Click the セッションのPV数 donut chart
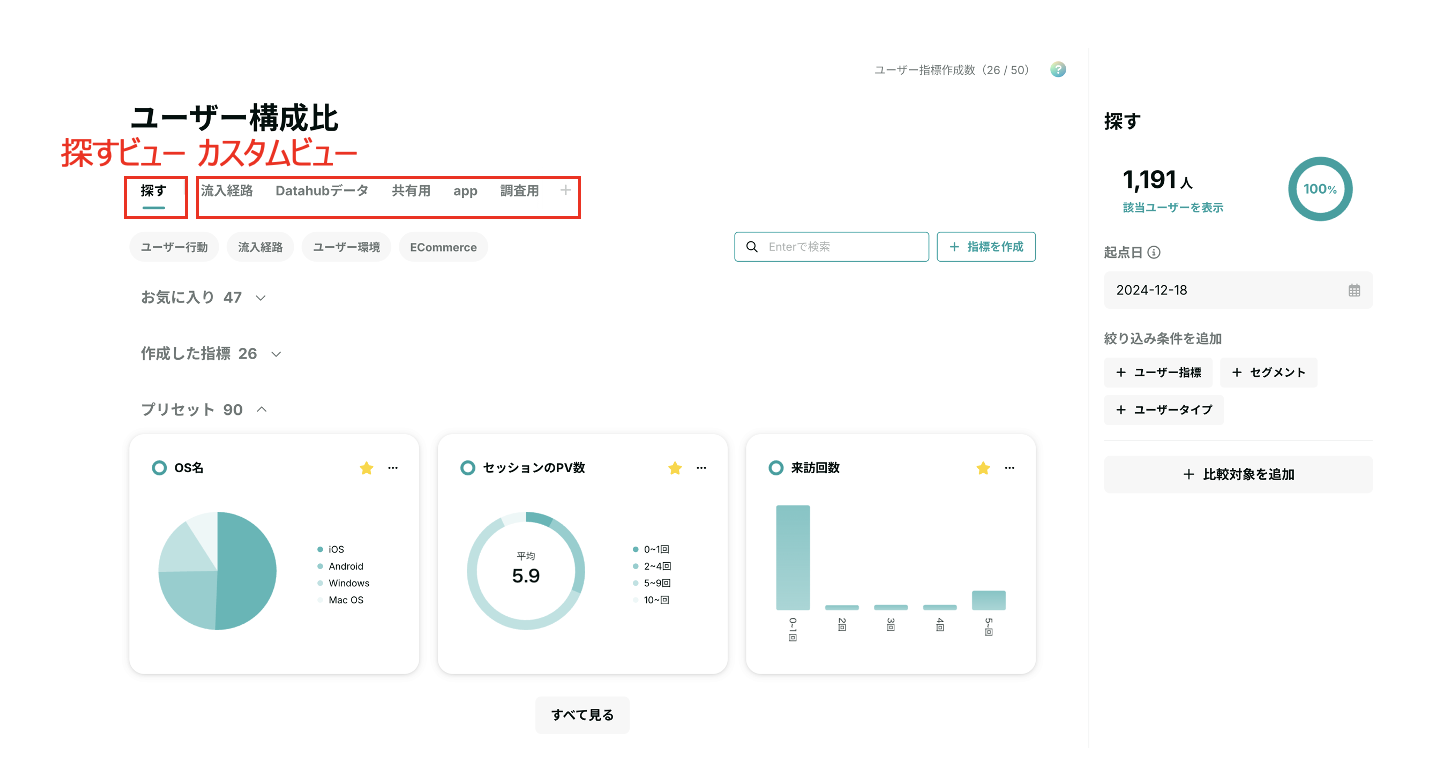 tap(526, 571)
